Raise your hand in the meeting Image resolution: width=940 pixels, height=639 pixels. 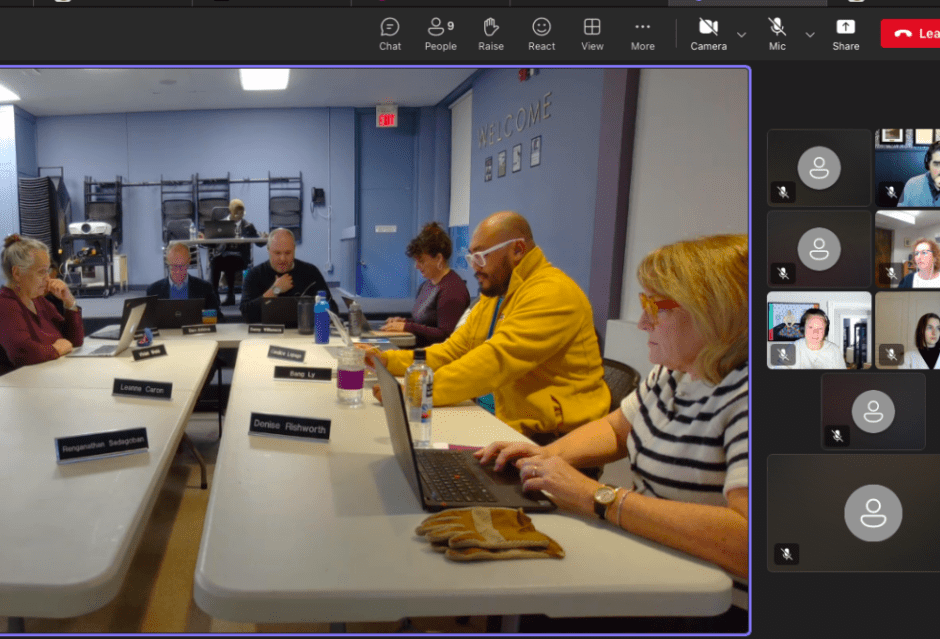pyautogui.click(x=491, y=33)
